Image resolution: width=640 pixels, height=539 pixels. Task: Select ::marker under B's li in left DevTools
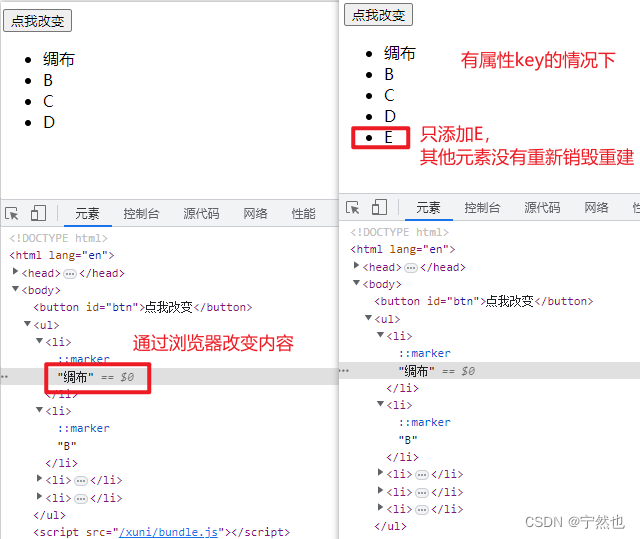point(84,428)
